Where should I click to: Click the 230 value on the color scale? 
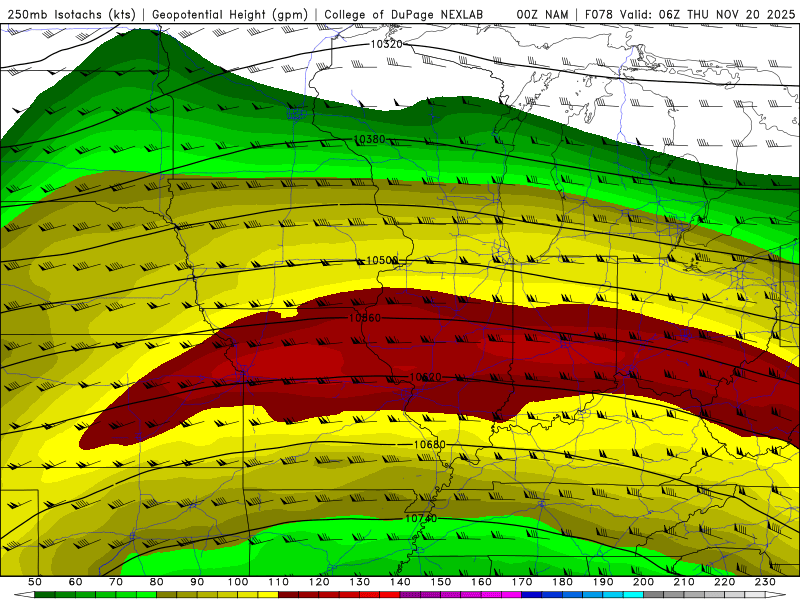(765, 582)
